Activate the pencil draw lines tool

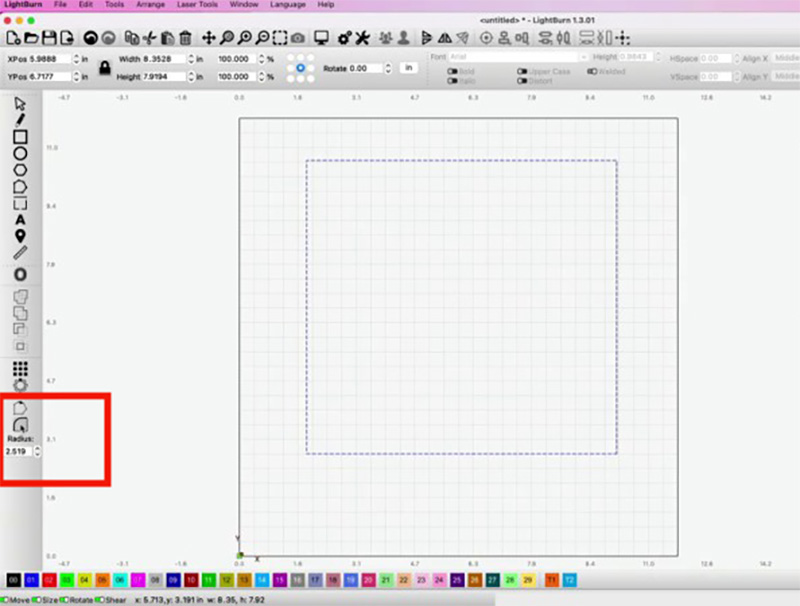tap(19, 119)
